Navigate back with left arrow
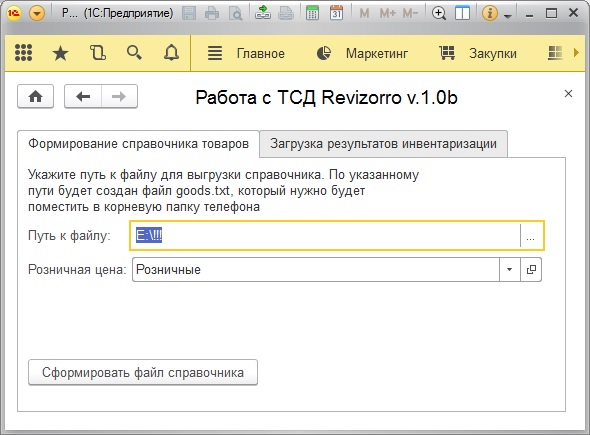Screen dimensions: 590x435 pyautogui.click(x=83, y=97)
